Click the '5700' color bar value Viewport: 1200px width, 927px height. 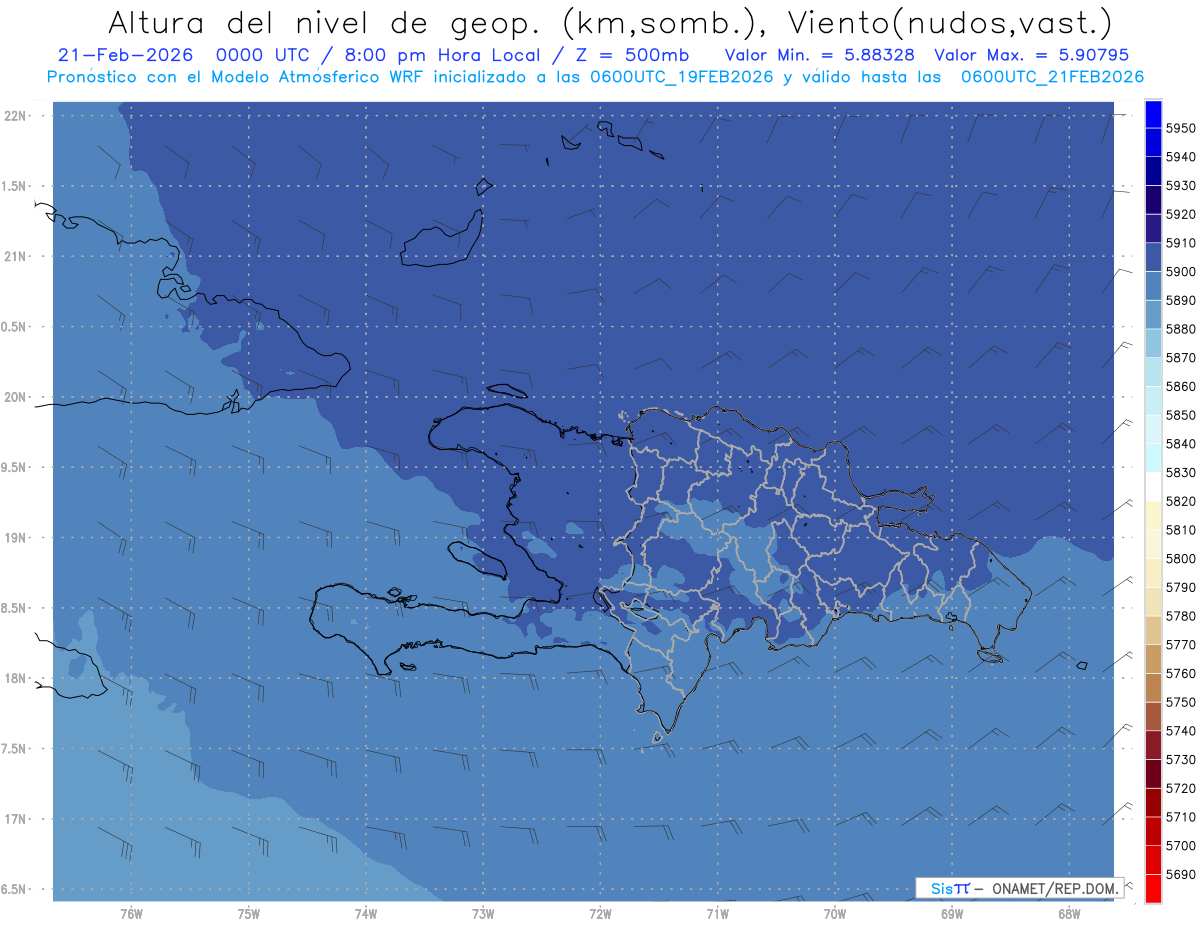pyautogui.click(x=1181, y=845)
